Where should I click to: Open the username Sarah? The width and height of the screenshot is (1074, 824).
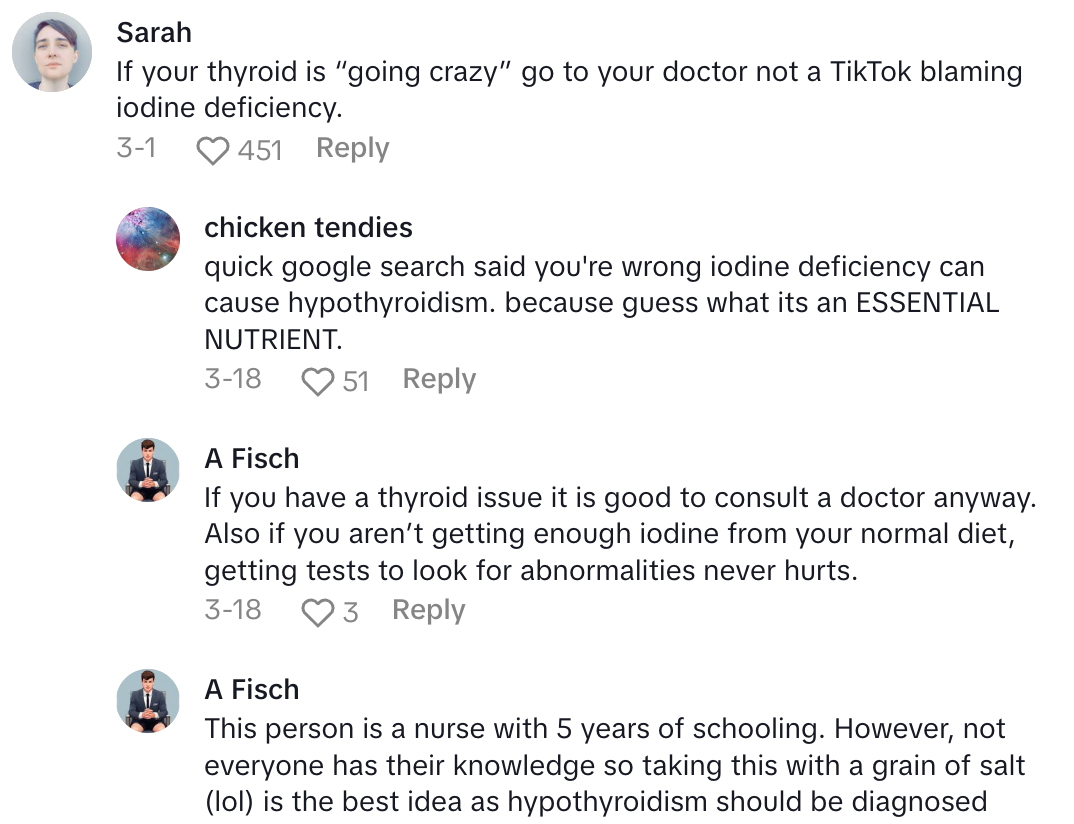pyautogui.click(x=154, y=32)
